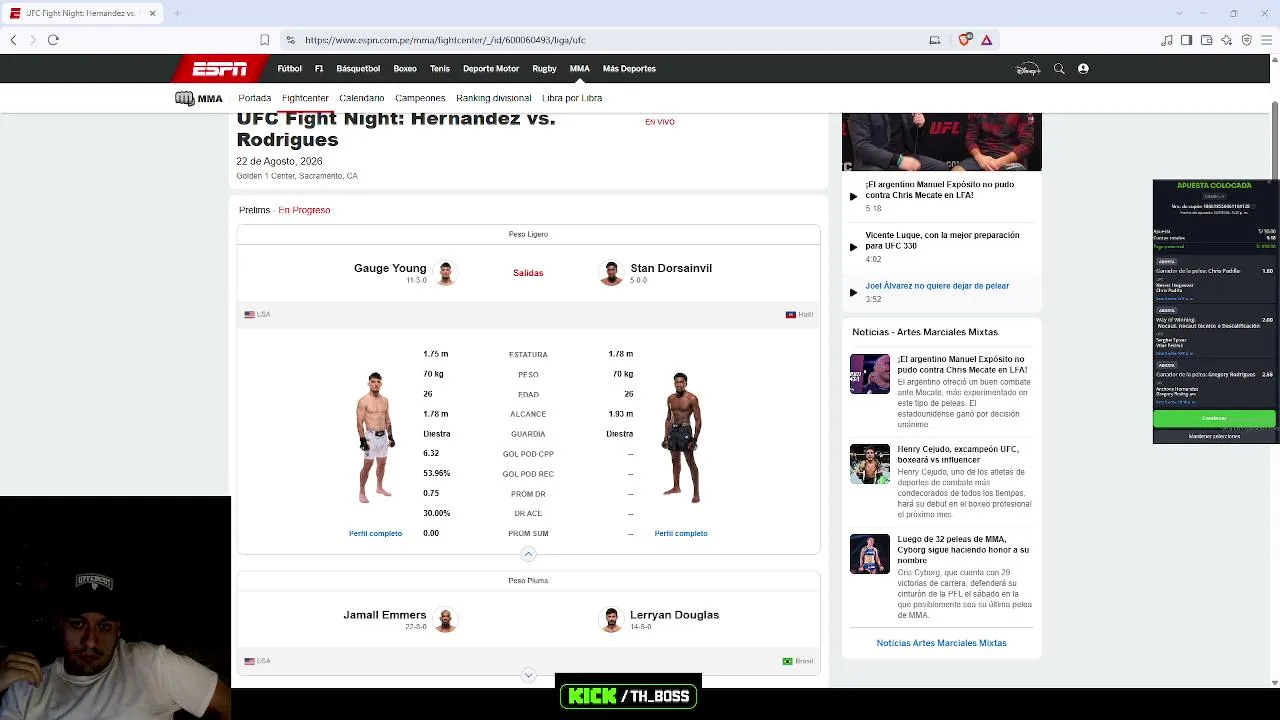Screen dimensions: 1280x720
Task: Toggle the browser sidebar panel icon
Action: click(1186, 40)
